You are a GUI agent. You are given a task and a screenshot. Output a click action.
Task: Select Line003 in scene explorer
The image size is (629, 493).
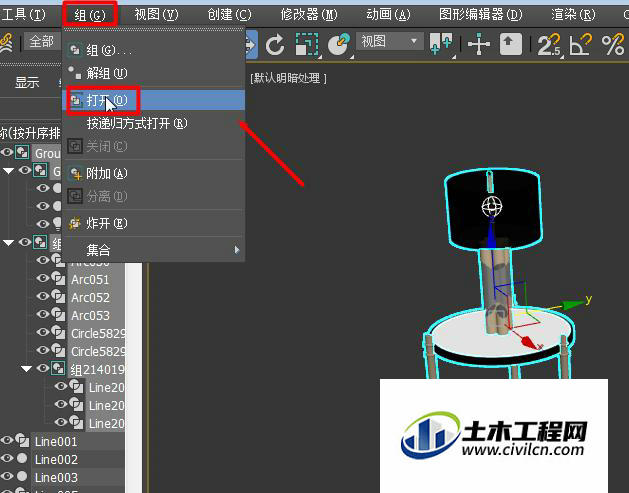pyautogui.click(x=56, y=478)
